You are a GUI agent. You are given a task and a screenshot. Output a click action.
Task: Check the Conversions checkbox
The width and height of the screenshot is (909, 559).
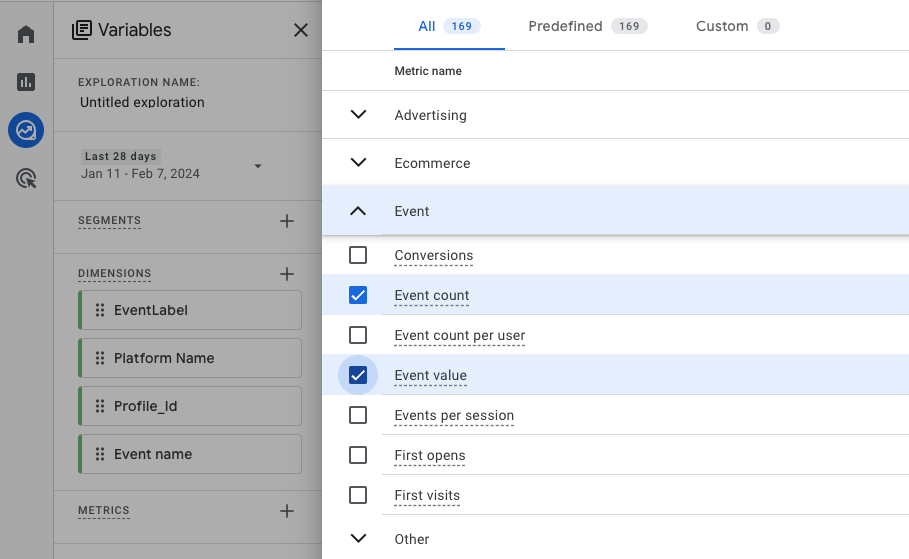[x=358, y=255]
